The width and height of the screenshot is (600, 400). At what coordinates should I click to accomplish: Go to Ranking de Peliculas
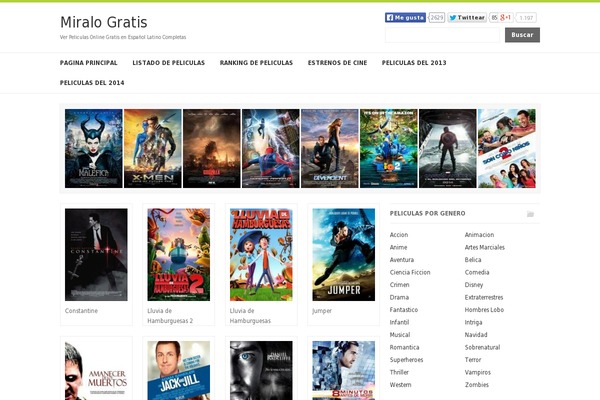pyautogui.click(x=256, y=63)
